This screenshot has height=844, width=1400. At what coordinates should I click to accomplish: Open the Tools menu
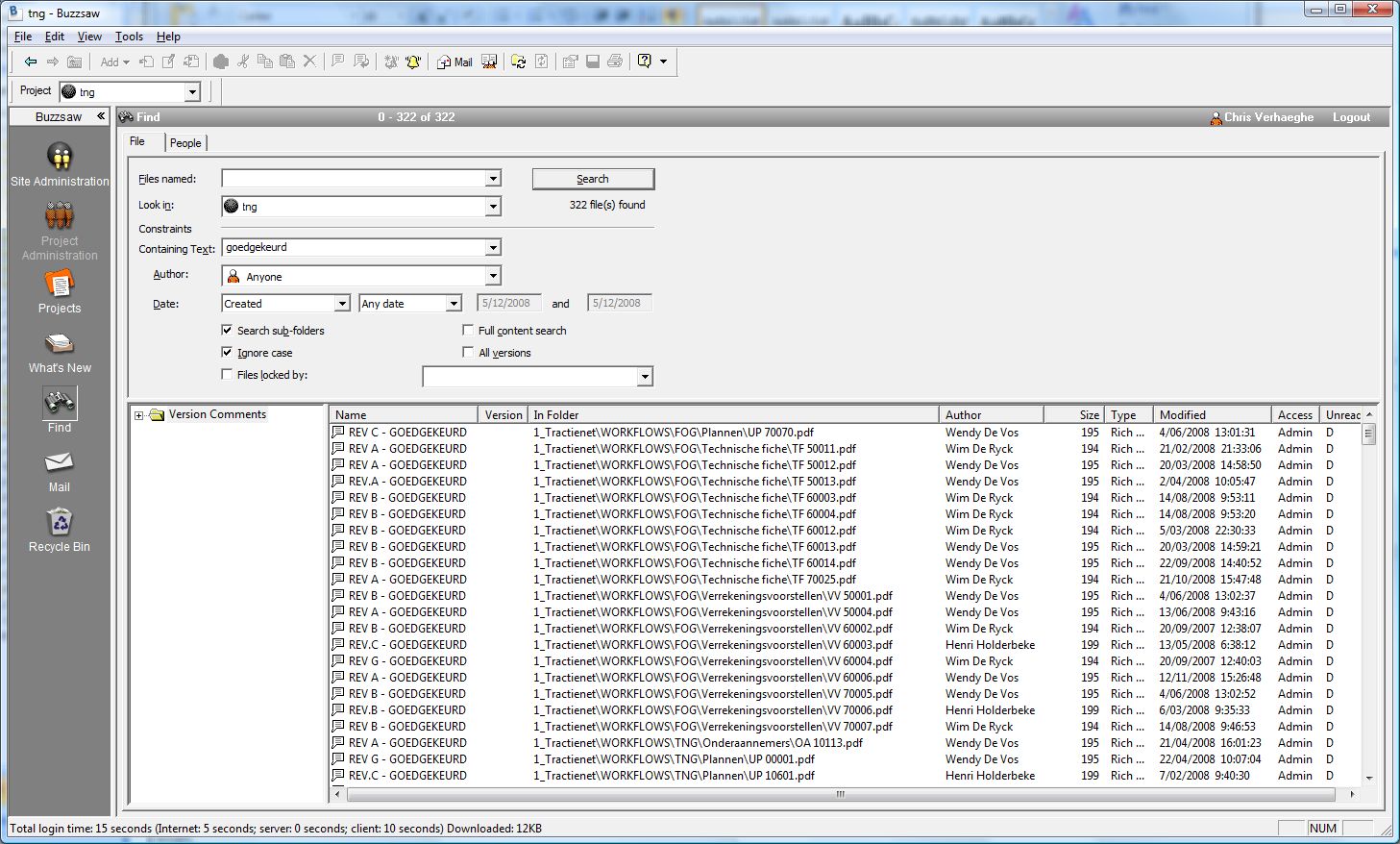(x=129, y=37)
